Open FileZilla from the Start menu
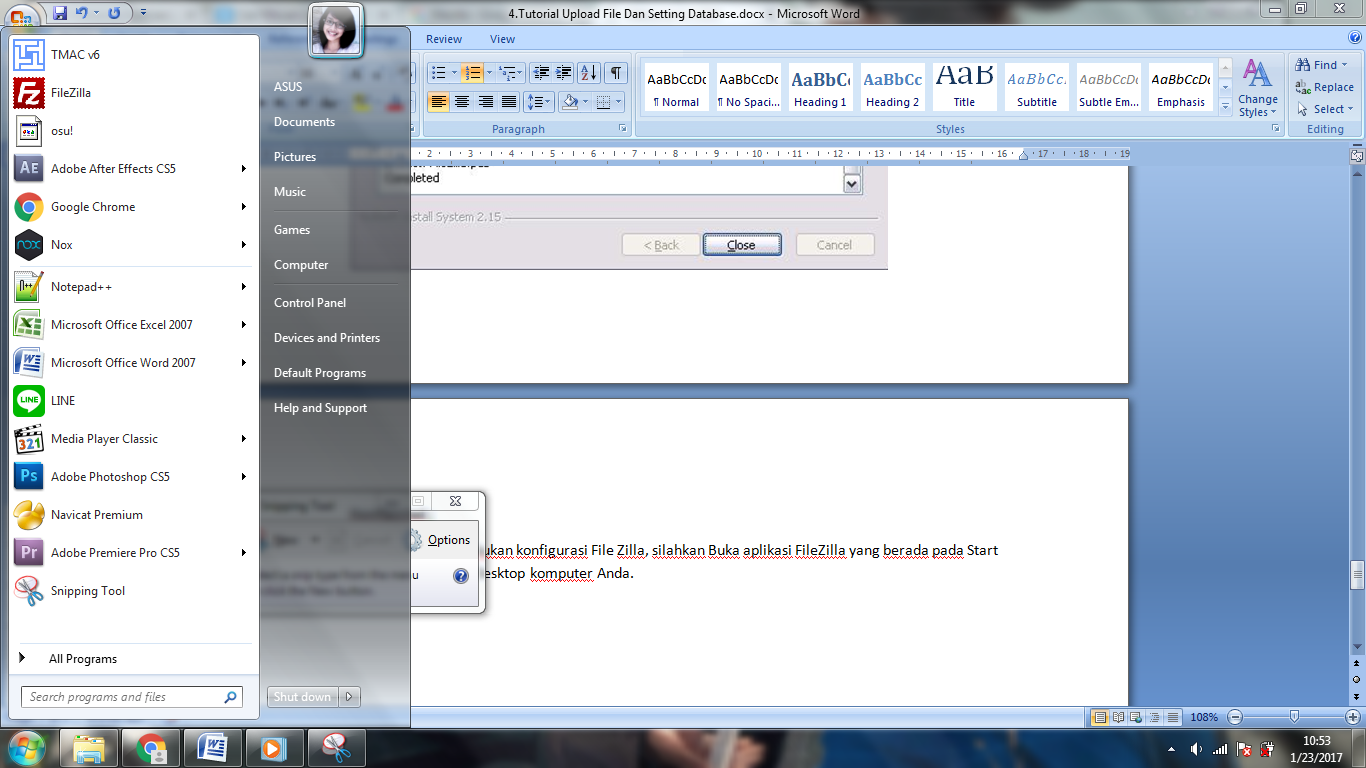Image resolution: width=1366 pixels, height=768 pixels. (132, 93)
